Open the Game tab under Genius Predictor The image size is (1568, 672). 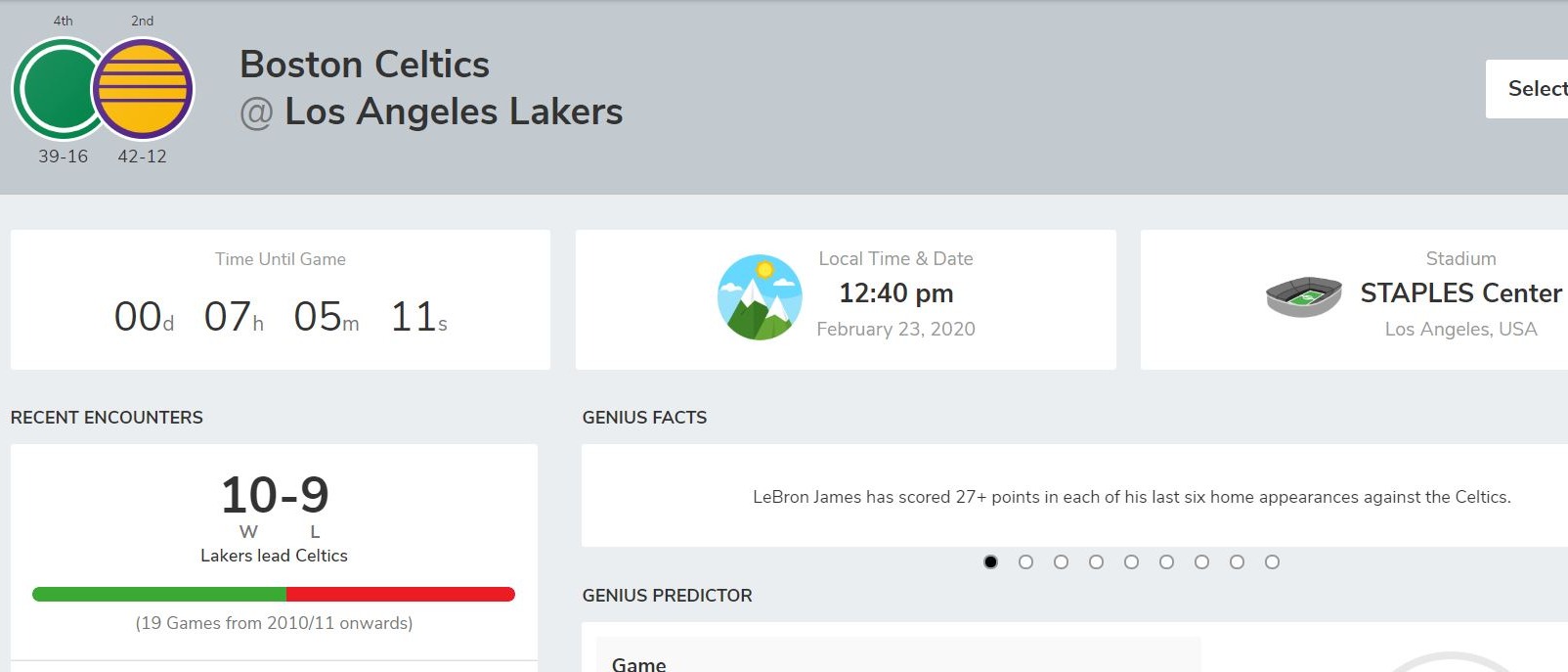click(x=639, y=664)
